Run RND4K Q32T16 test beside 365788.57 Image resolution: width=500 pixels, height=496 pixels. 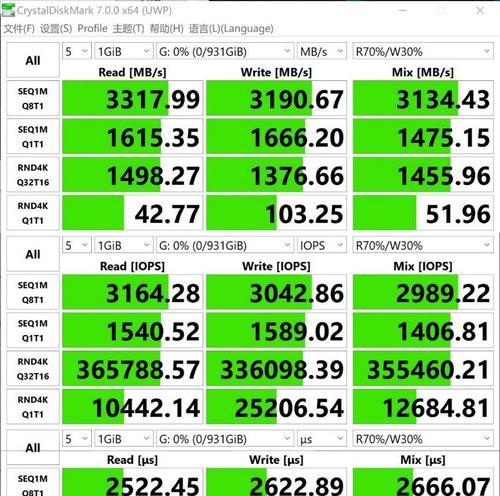(x=33, y=369)
